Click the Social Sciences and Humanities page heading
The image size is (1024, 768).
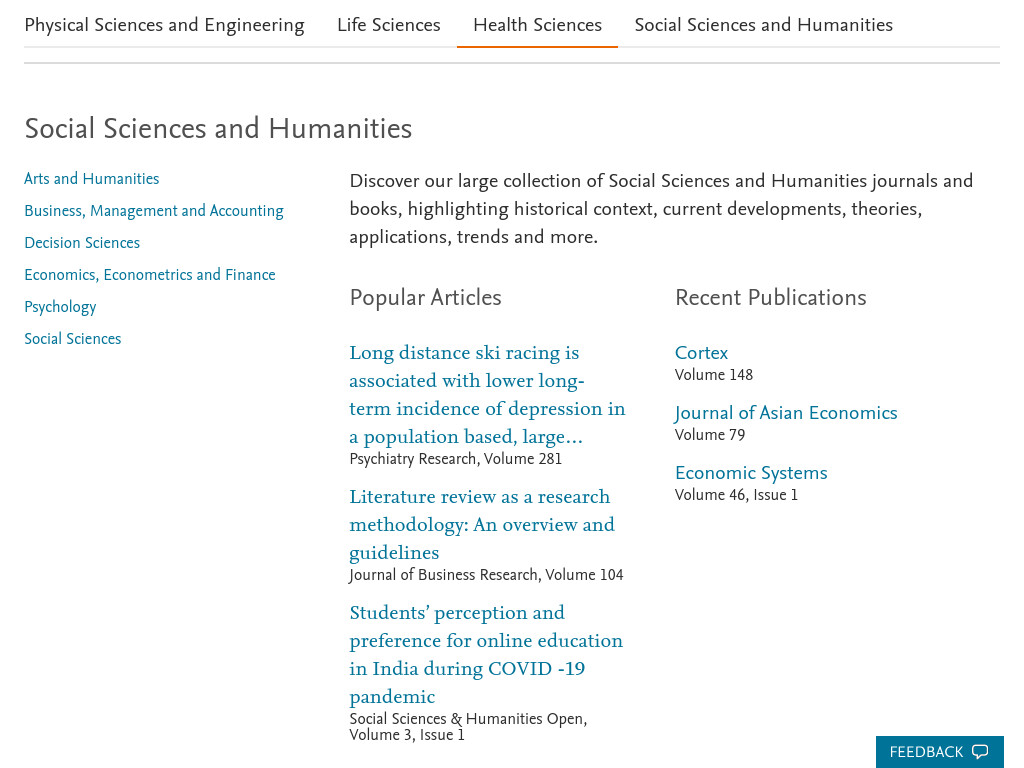(218, 129)
